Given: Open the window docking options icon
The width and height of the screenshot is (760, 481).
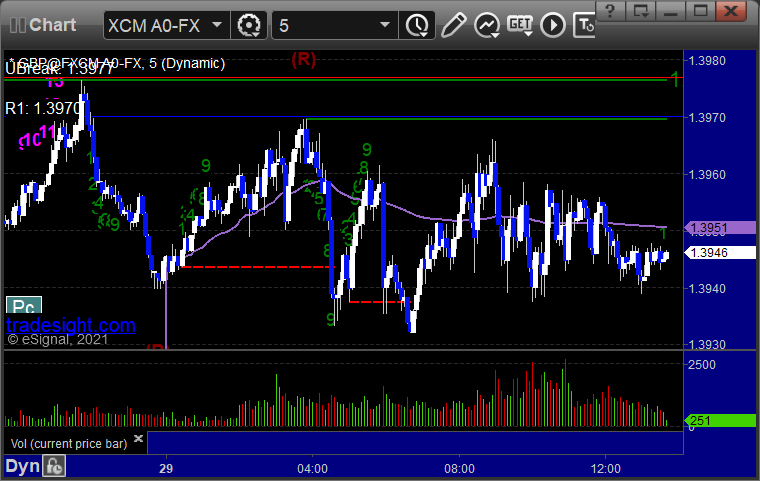Looking at the screenshot, I should click(x=640, y=11).
